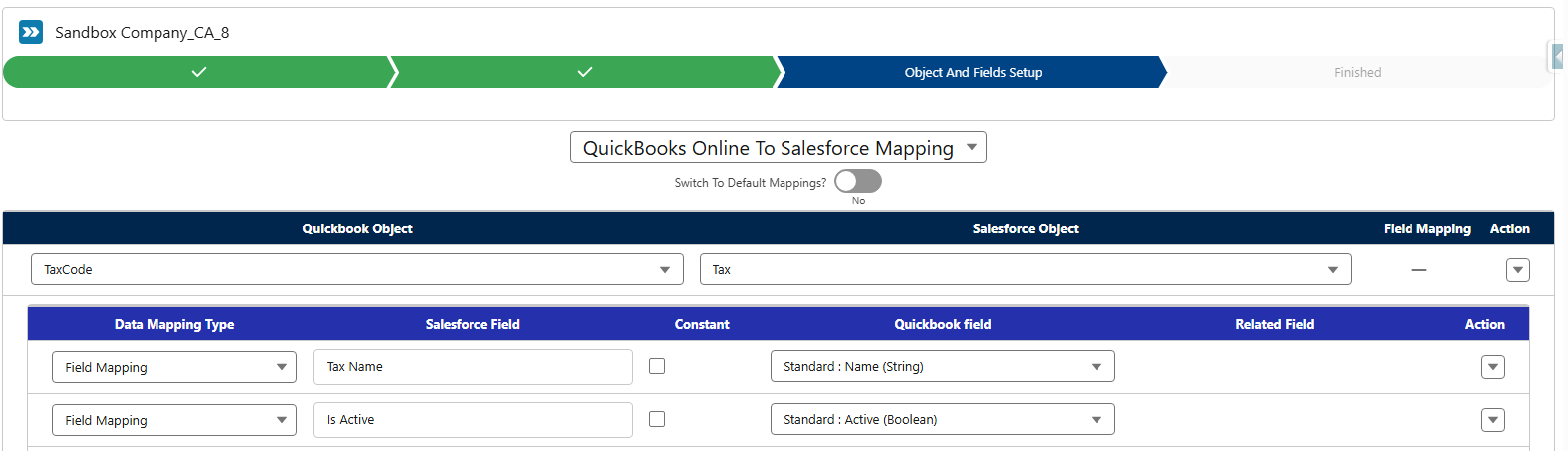1568x451 pixels.
Task: Select the Object And Fields Setup step
Action: click(973, 72)
